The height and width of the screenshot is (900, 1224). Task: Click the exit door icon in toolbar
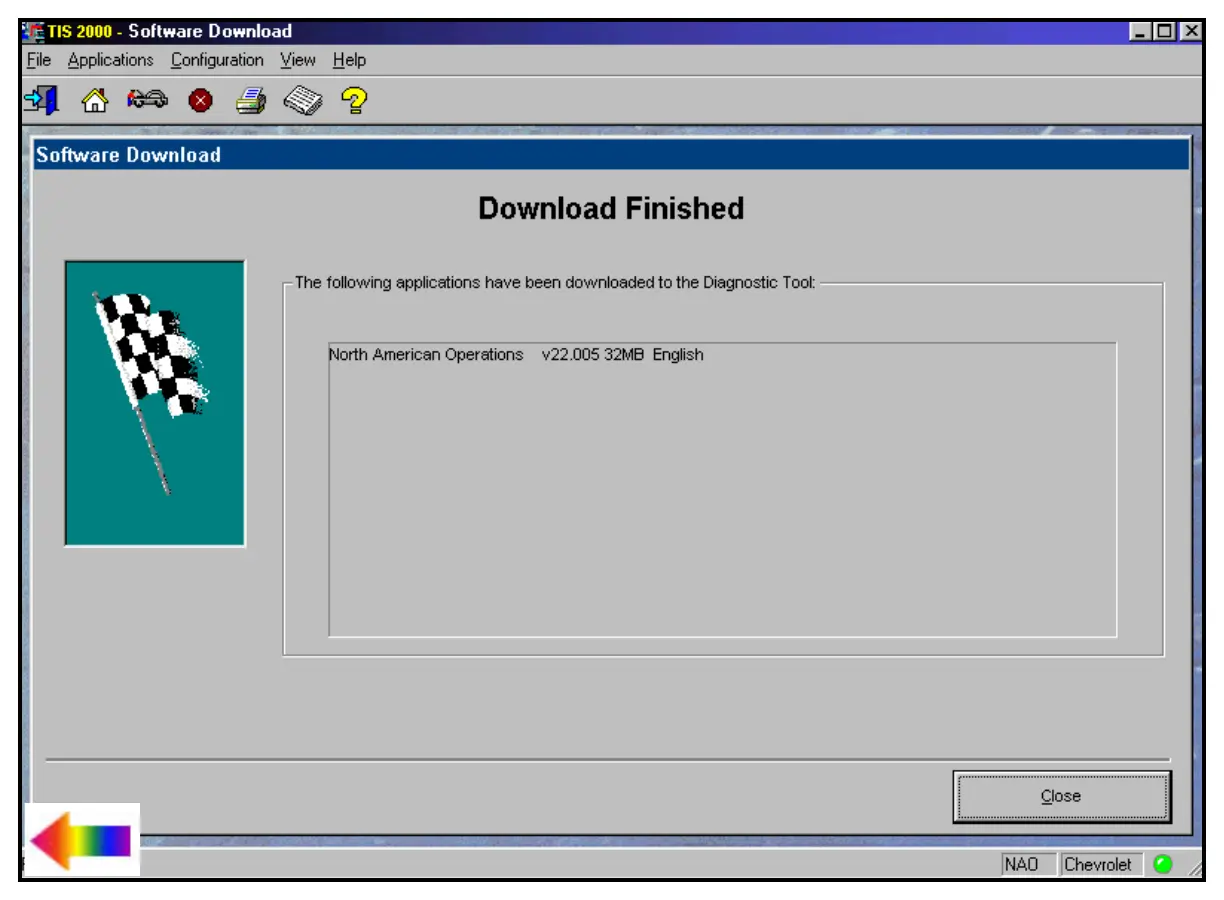41,100
